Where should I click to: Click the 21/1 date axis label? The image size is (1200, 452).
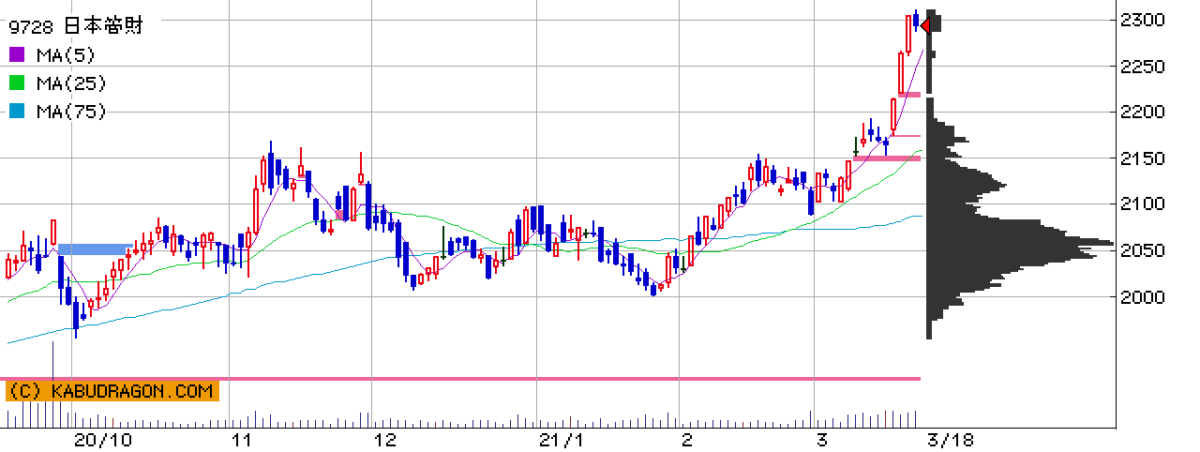point(561,440)
